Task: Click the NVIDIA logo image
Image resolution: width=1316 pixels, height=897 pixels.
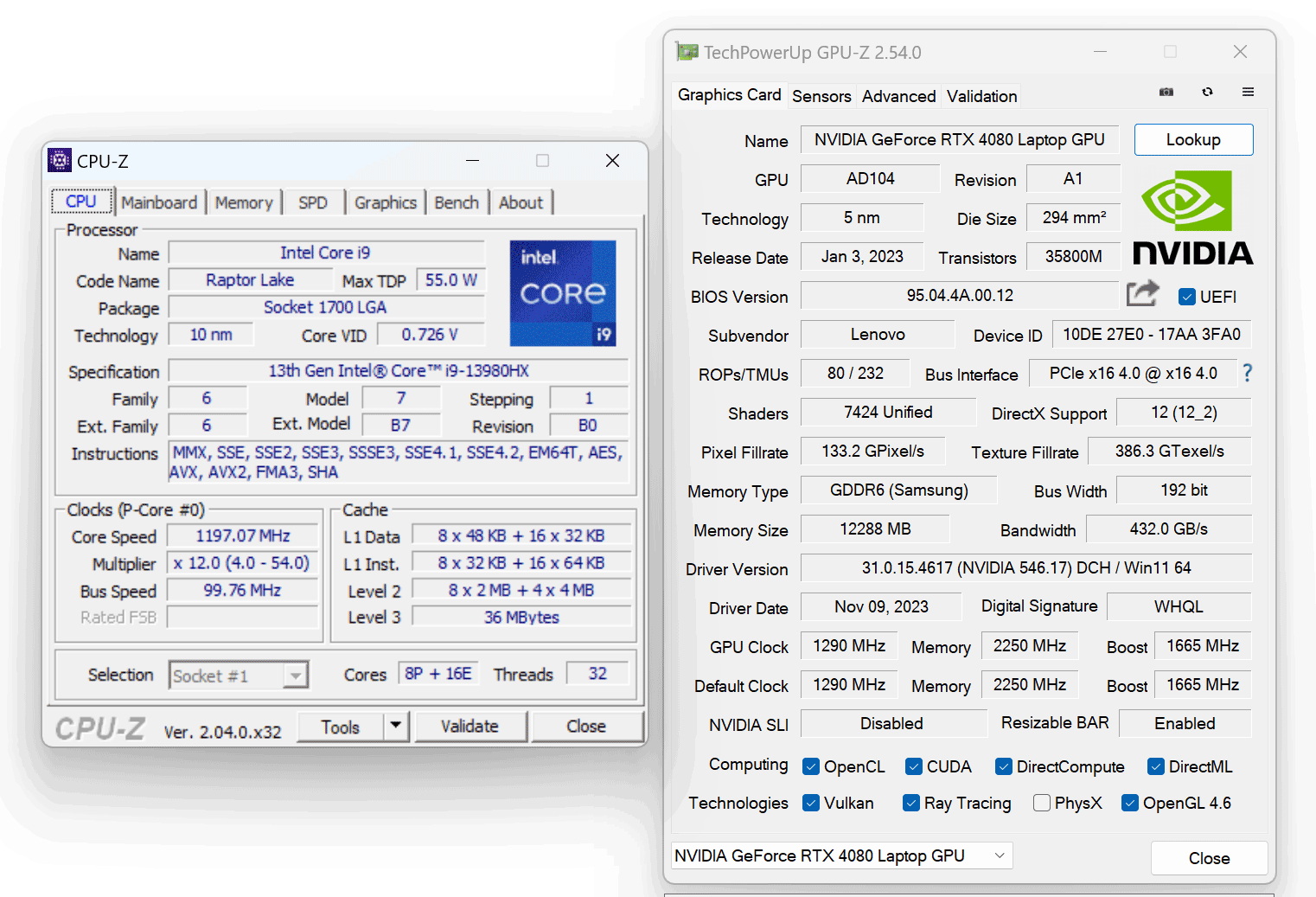Action: click(1192, 217)
